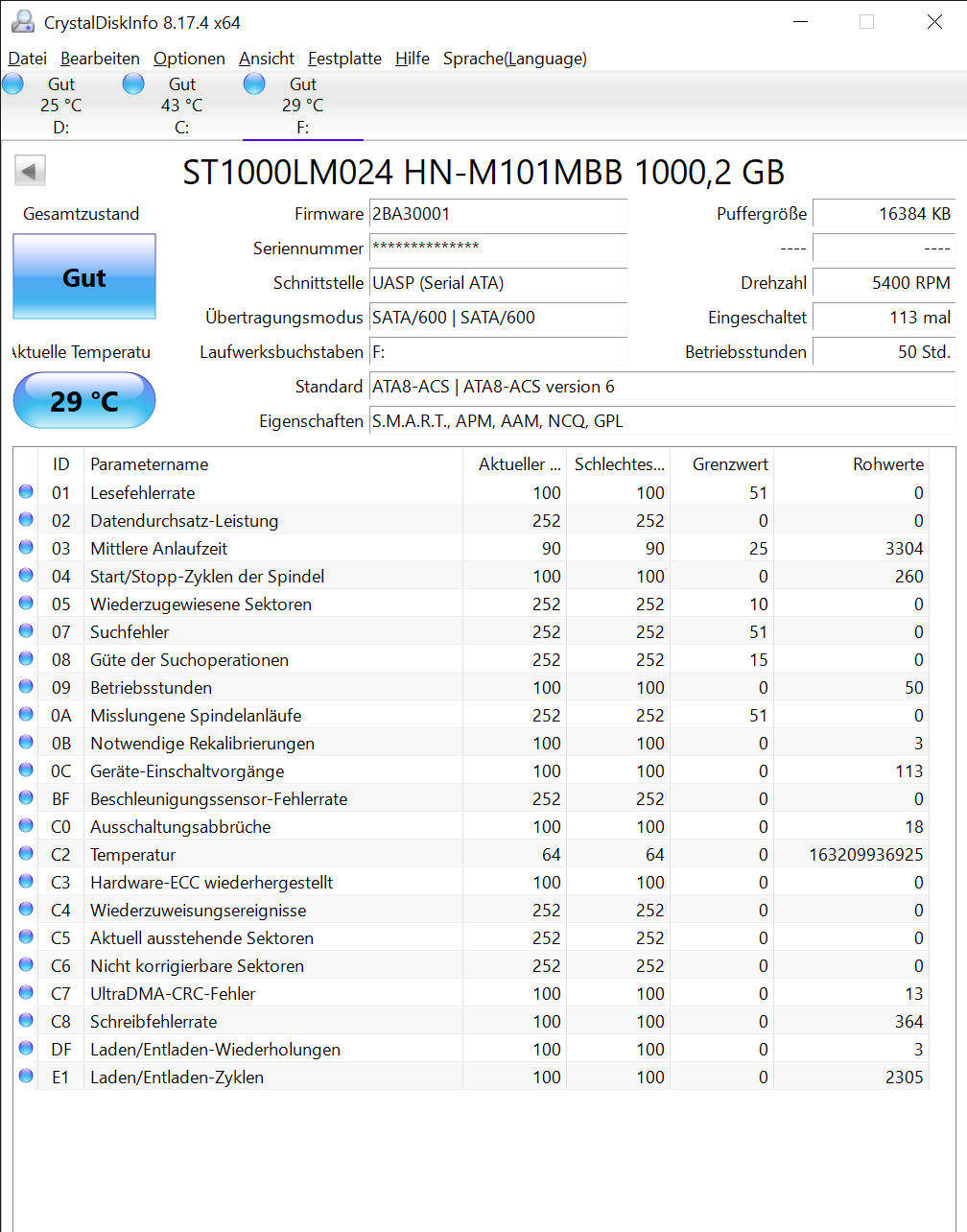The width and height of the screenshot is (967, 1232).
Task: Click the disk model title ST1000LM024
Action: (483, 172)
